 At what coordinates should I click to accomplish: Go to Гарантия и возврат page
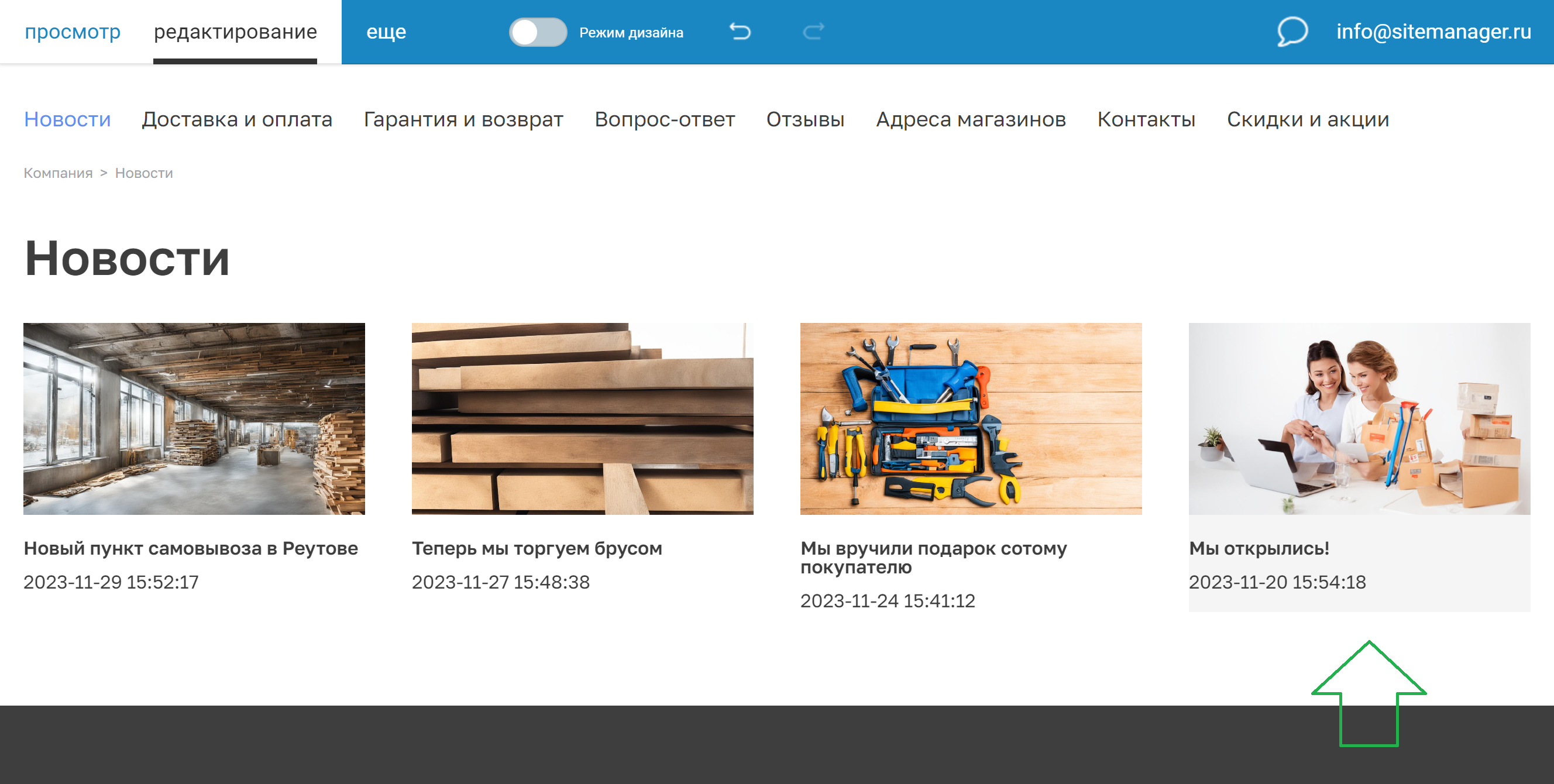[463, 119]
